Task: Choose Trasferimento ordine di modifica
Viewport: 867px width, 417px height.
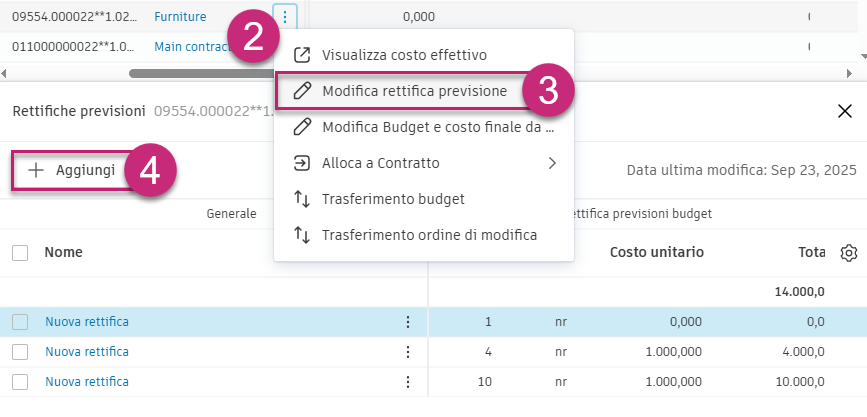Action: click(429, 235)
